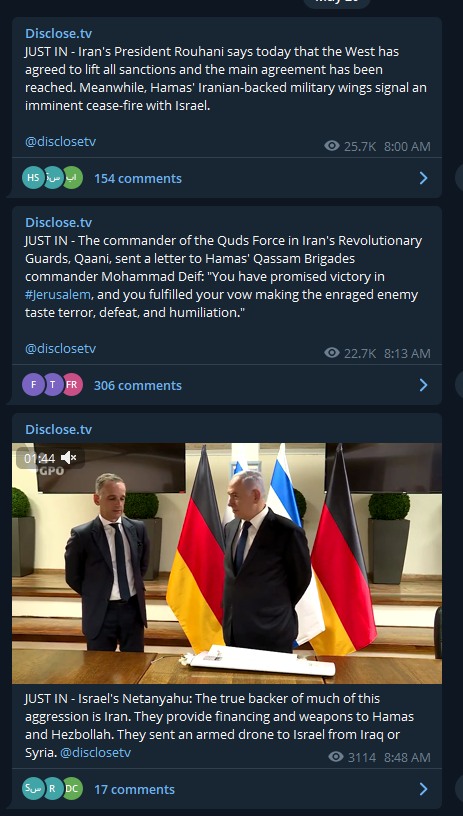Click the T commenter avatar
Viewport: 463px width, 816px height.
tap(53, 385)
